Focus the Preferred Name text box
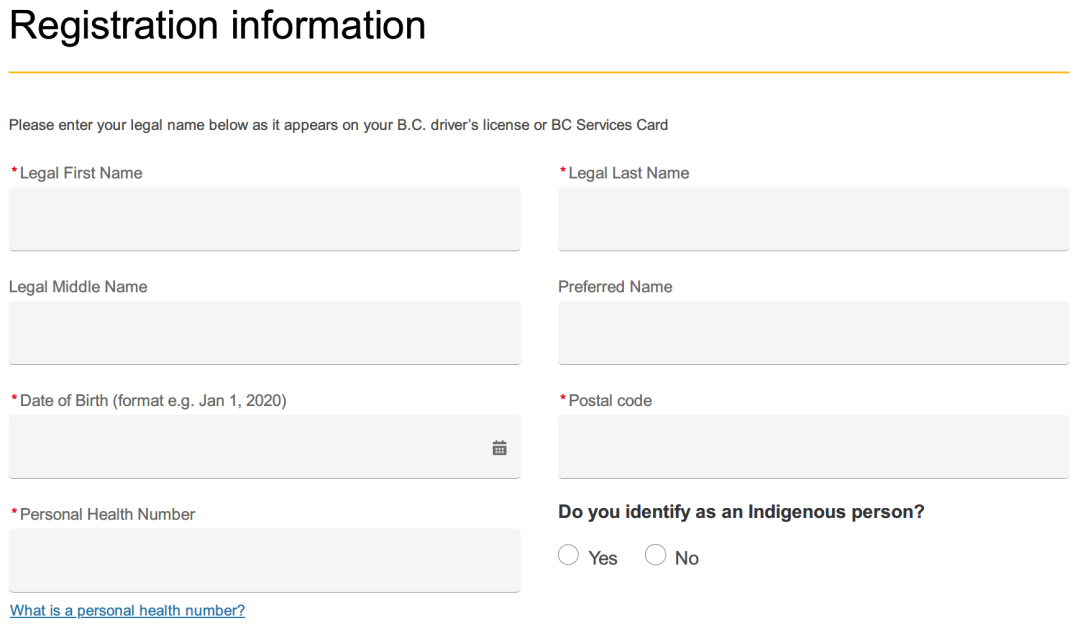The width and height of the screenshot is (1080, 628). pyautogui.click(x=813, y=333)
